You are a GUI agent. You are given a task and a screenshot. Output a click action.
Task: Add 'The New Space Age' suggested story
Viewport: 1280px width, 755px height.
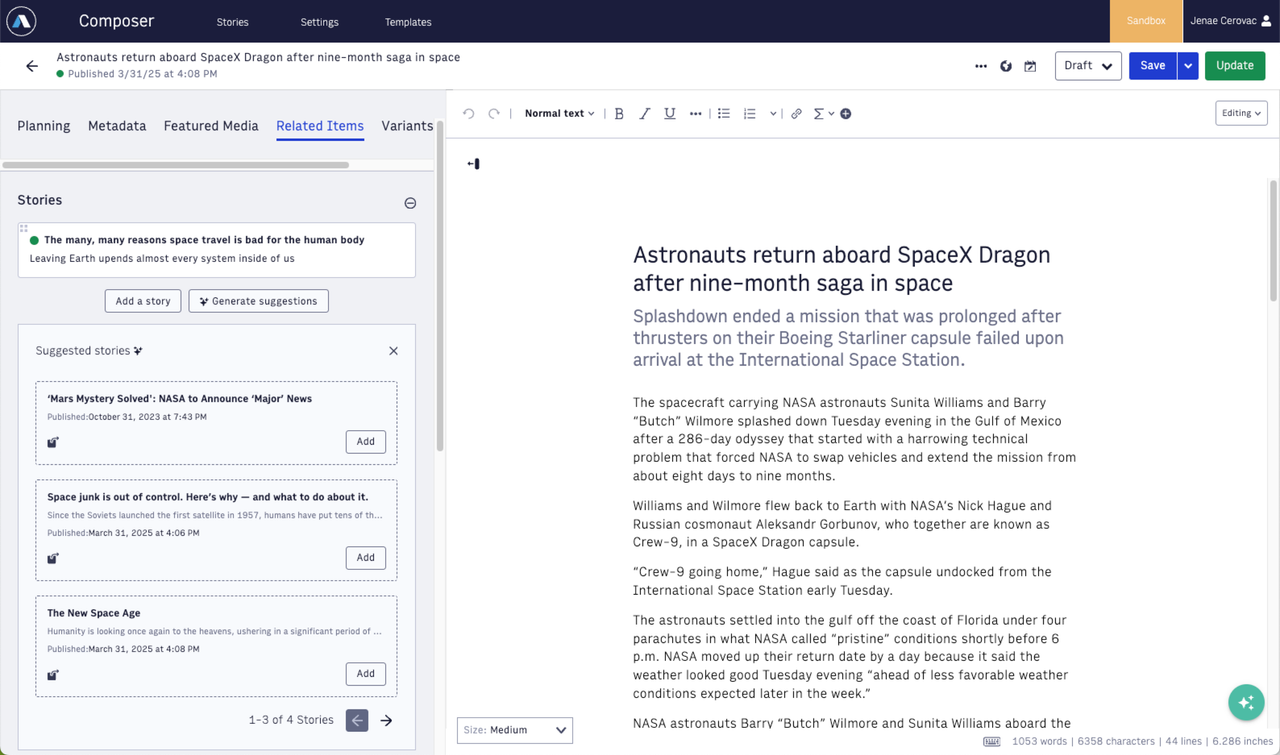point(366,674)
